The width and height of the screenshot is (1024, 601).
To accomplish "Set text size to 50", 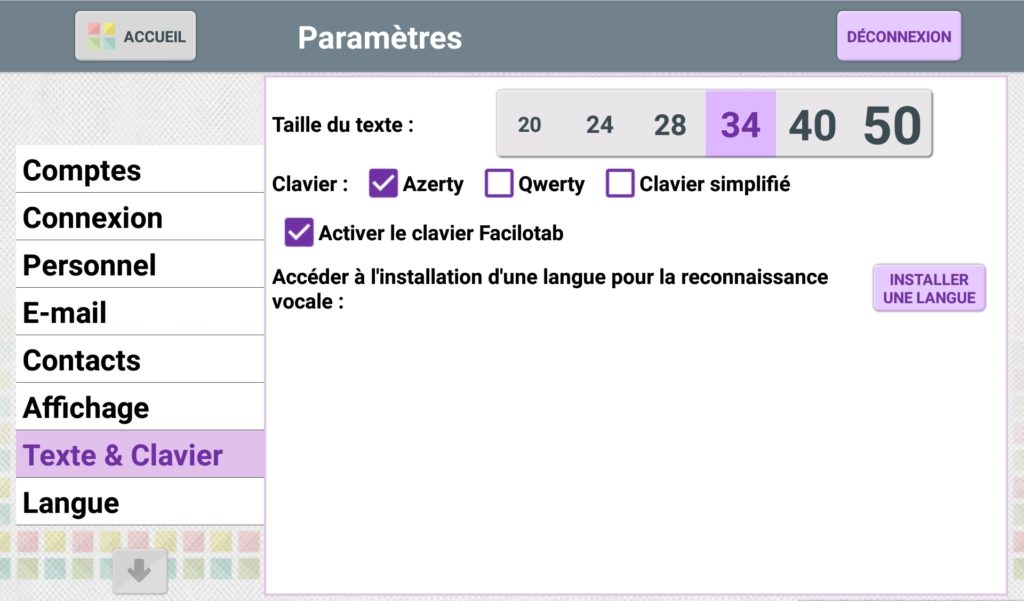I will pos(892,125).
